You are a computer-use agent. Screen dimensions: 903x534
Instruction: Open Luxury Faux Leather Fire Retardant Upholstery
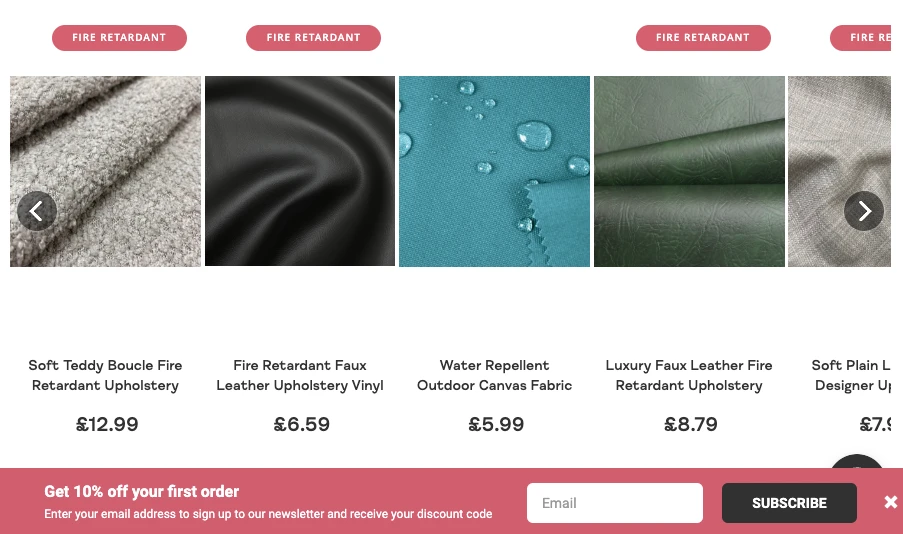[689, 375]
